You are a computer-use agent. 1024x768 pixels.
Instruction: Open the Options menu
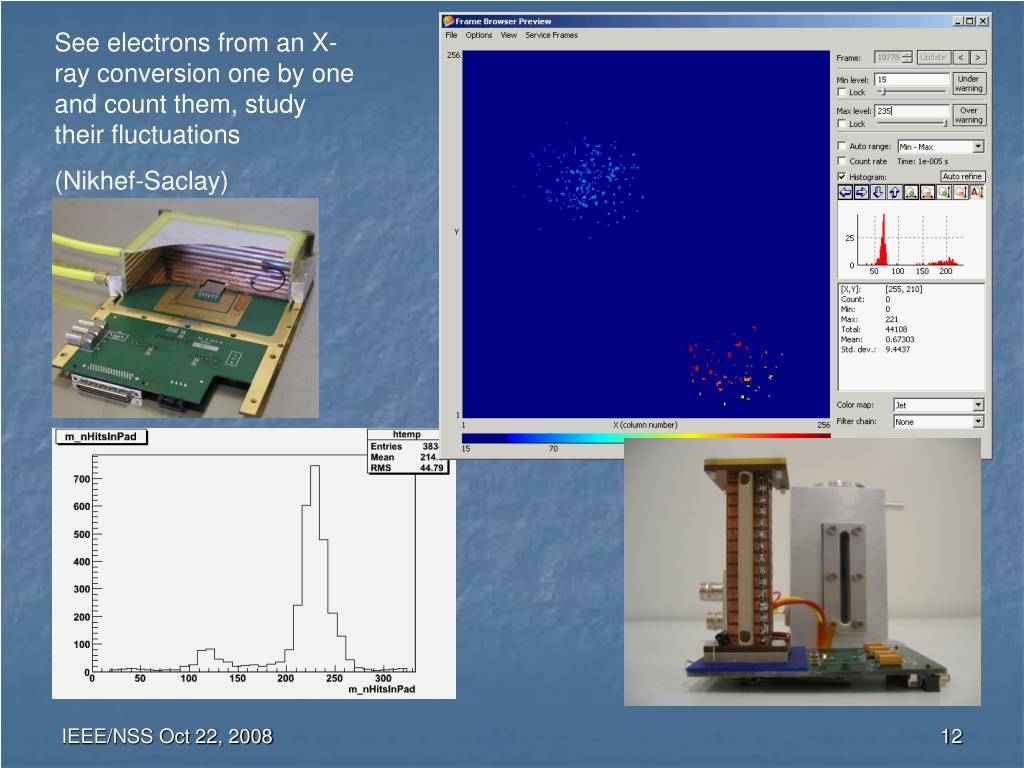click(x=479, y=35)
